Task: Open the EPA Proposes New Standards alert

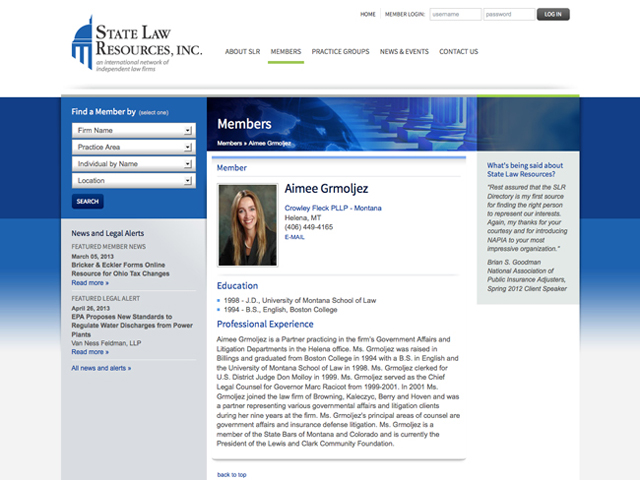Action: coord(132,325)
